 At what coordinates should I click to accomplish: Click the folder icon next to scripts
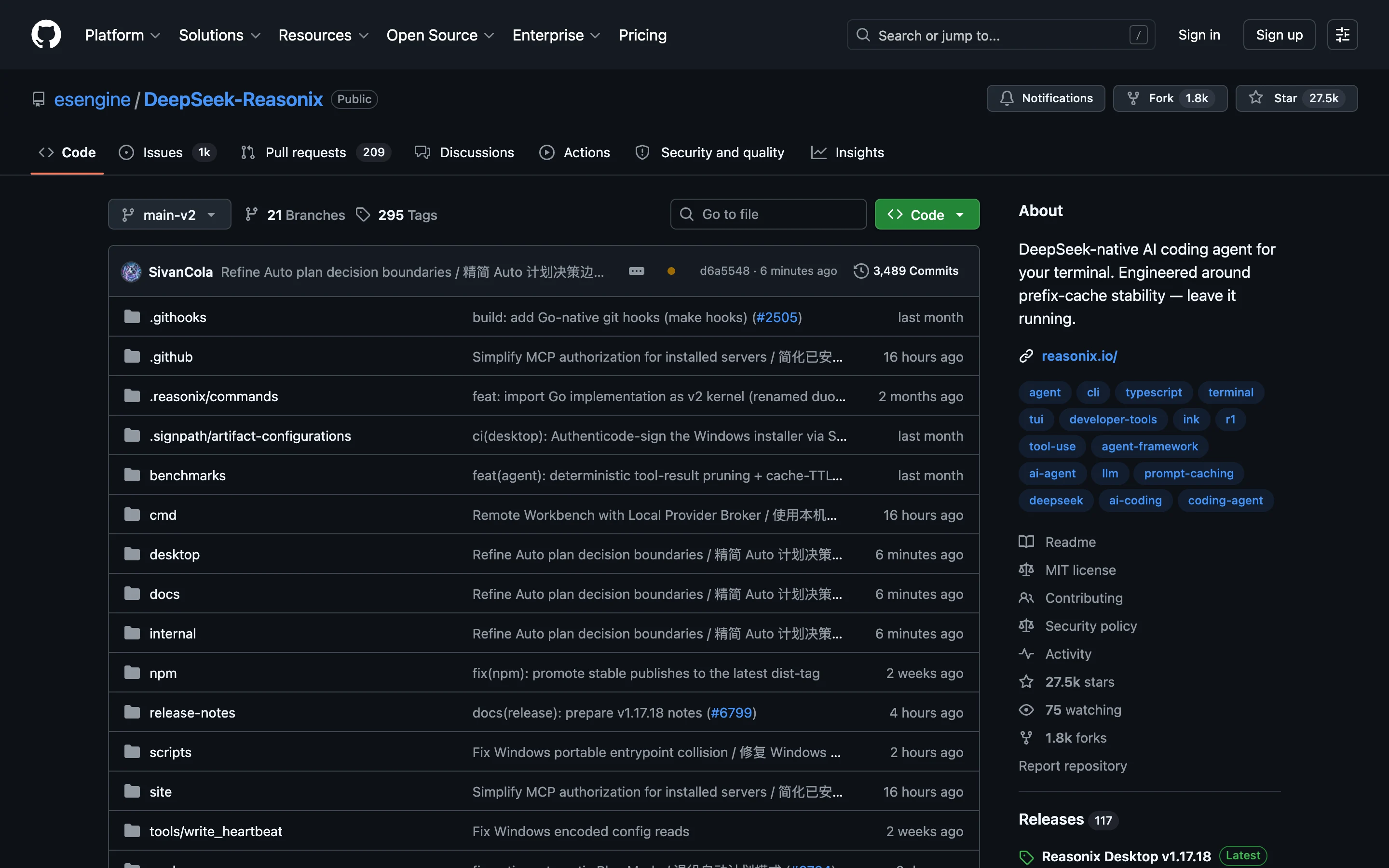(x=132, y=751)
